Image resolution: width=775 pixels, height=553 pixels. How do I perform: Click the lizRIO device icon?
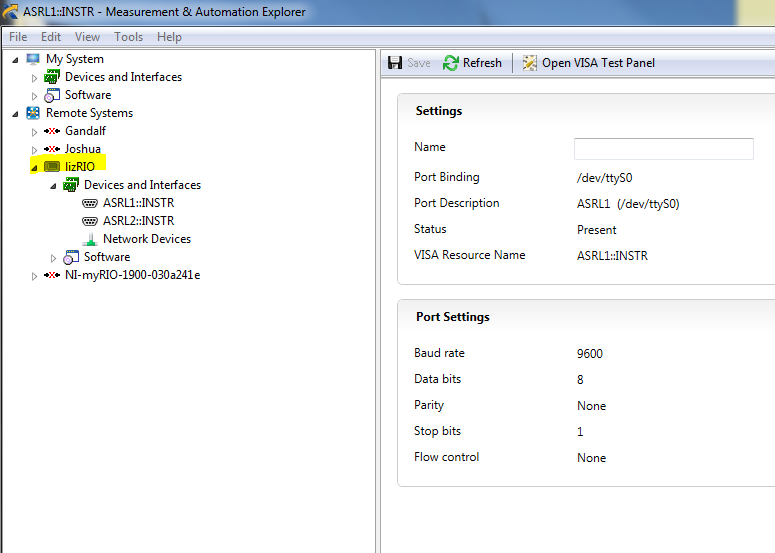coord(52,167)
